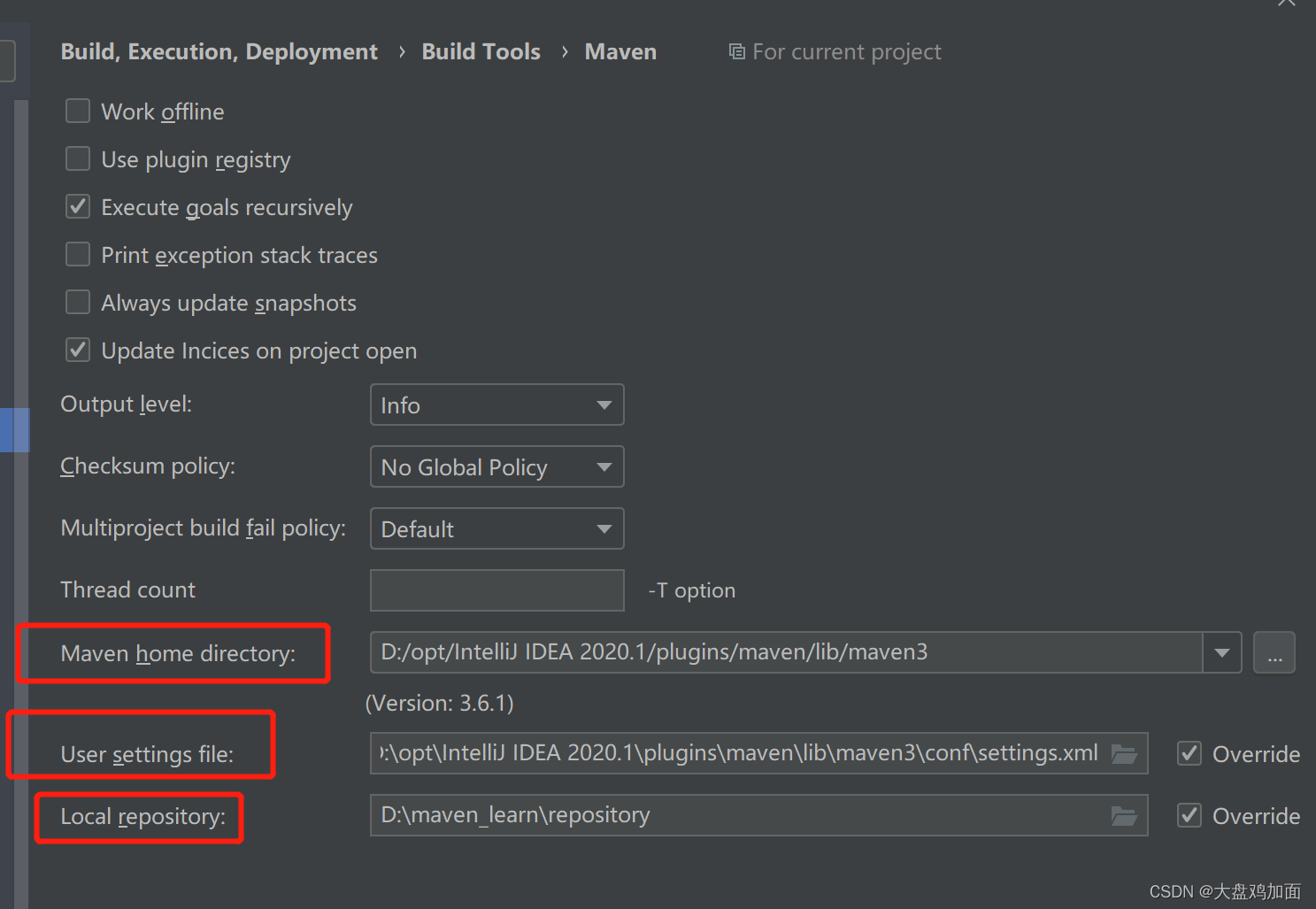
Task: Click the Thread count input field
Action: [x=497, y=590]
